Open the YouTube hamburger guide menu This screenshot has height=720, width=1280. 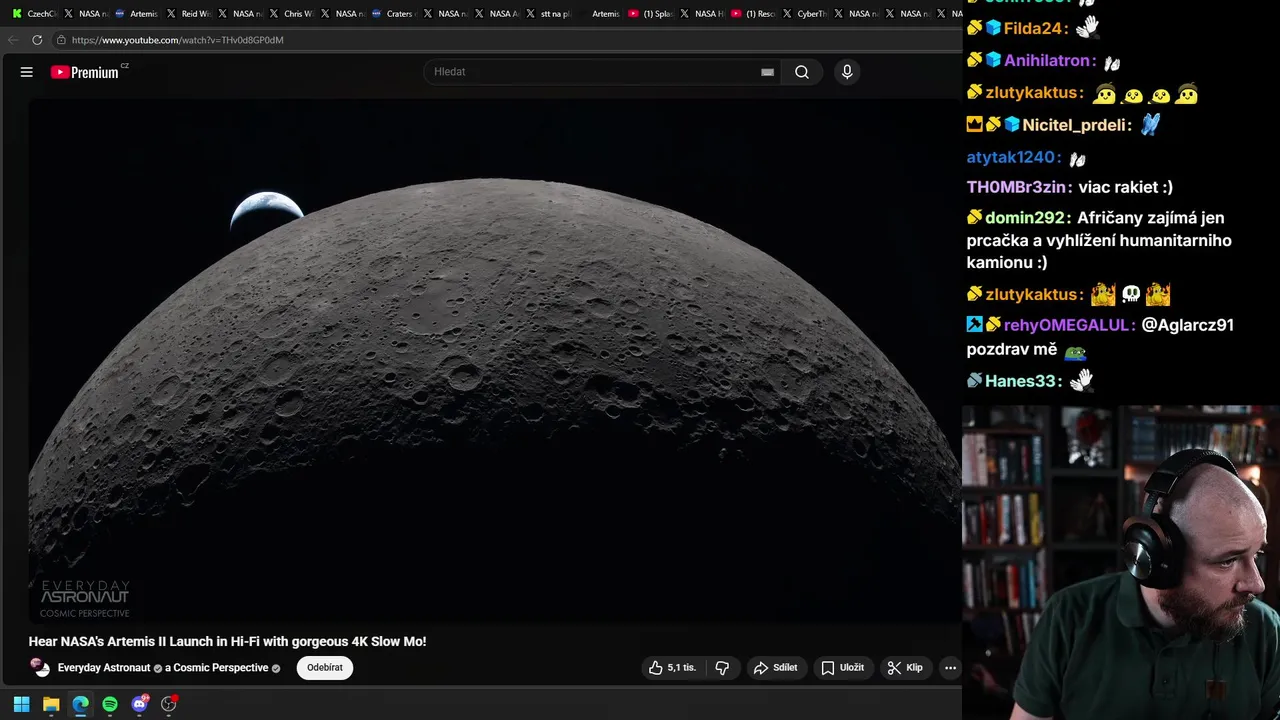coord(27,72)
